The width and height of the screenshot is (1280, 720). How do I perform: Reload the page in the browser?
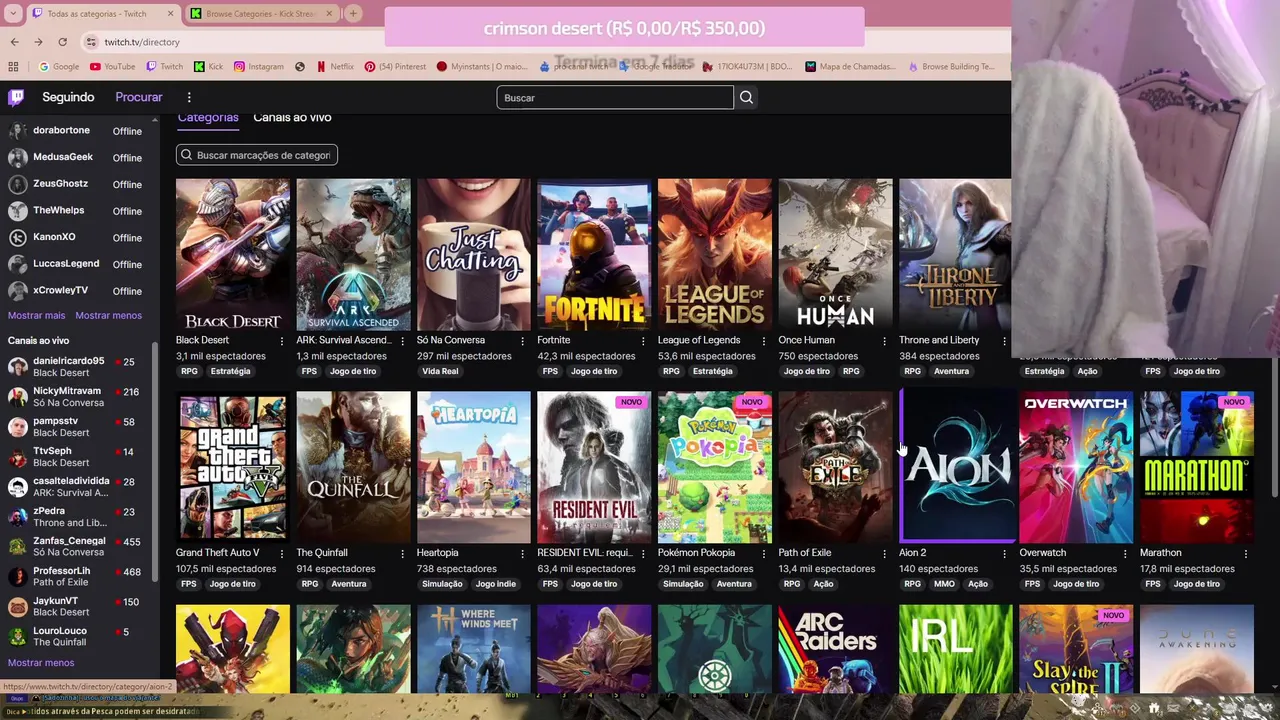[x=62, y=42]
